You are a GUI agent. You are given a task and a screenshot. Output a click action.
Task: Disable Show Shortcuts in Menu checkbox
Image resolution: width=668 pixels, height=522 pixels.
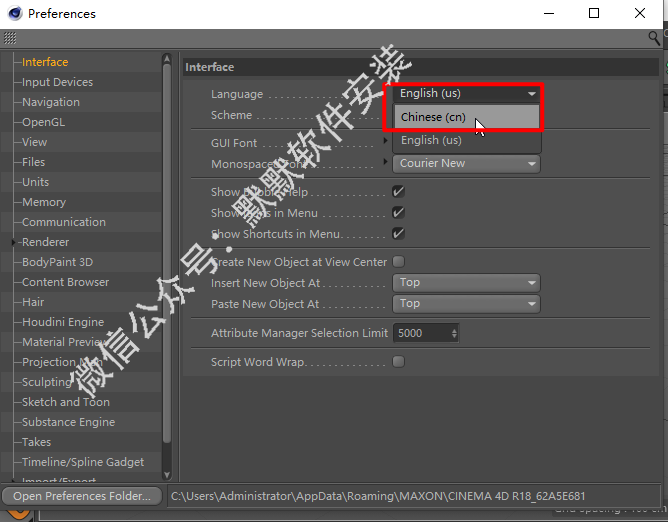[398, 233]
